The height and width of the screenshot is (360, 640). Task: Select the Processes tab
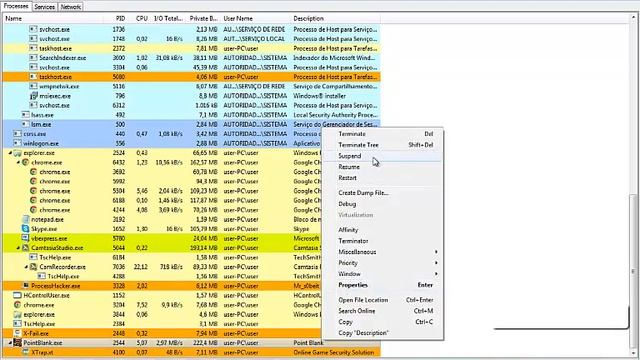point(16,6)
